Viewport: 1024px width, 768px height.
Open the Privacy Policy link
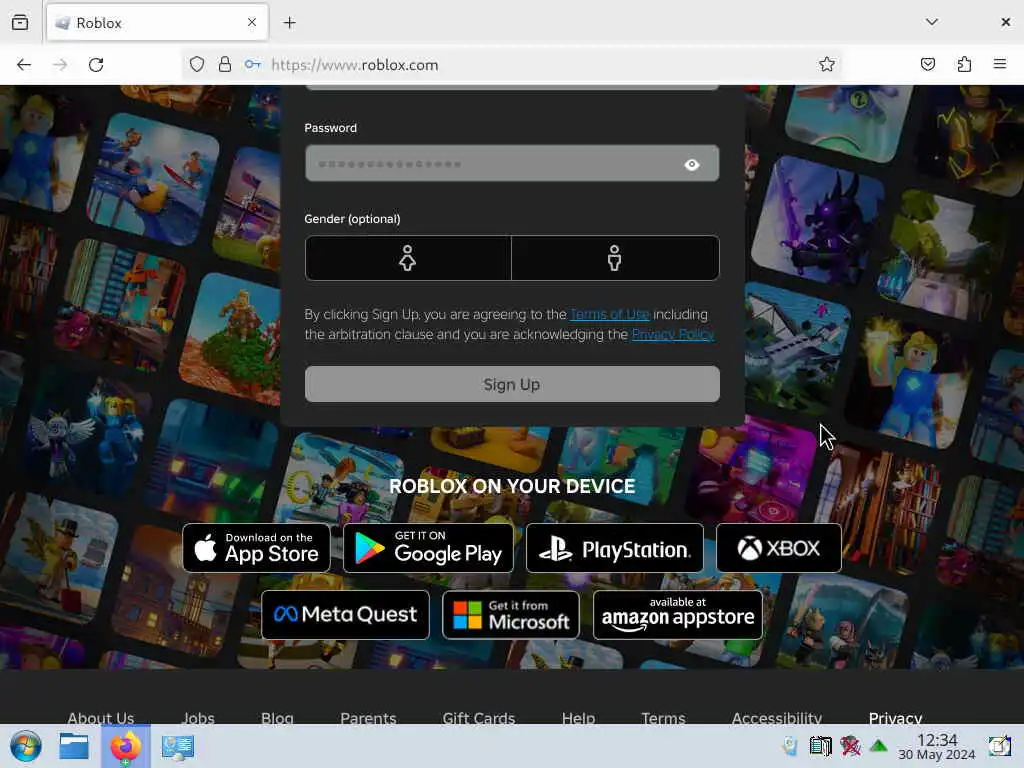click(673, 334)
